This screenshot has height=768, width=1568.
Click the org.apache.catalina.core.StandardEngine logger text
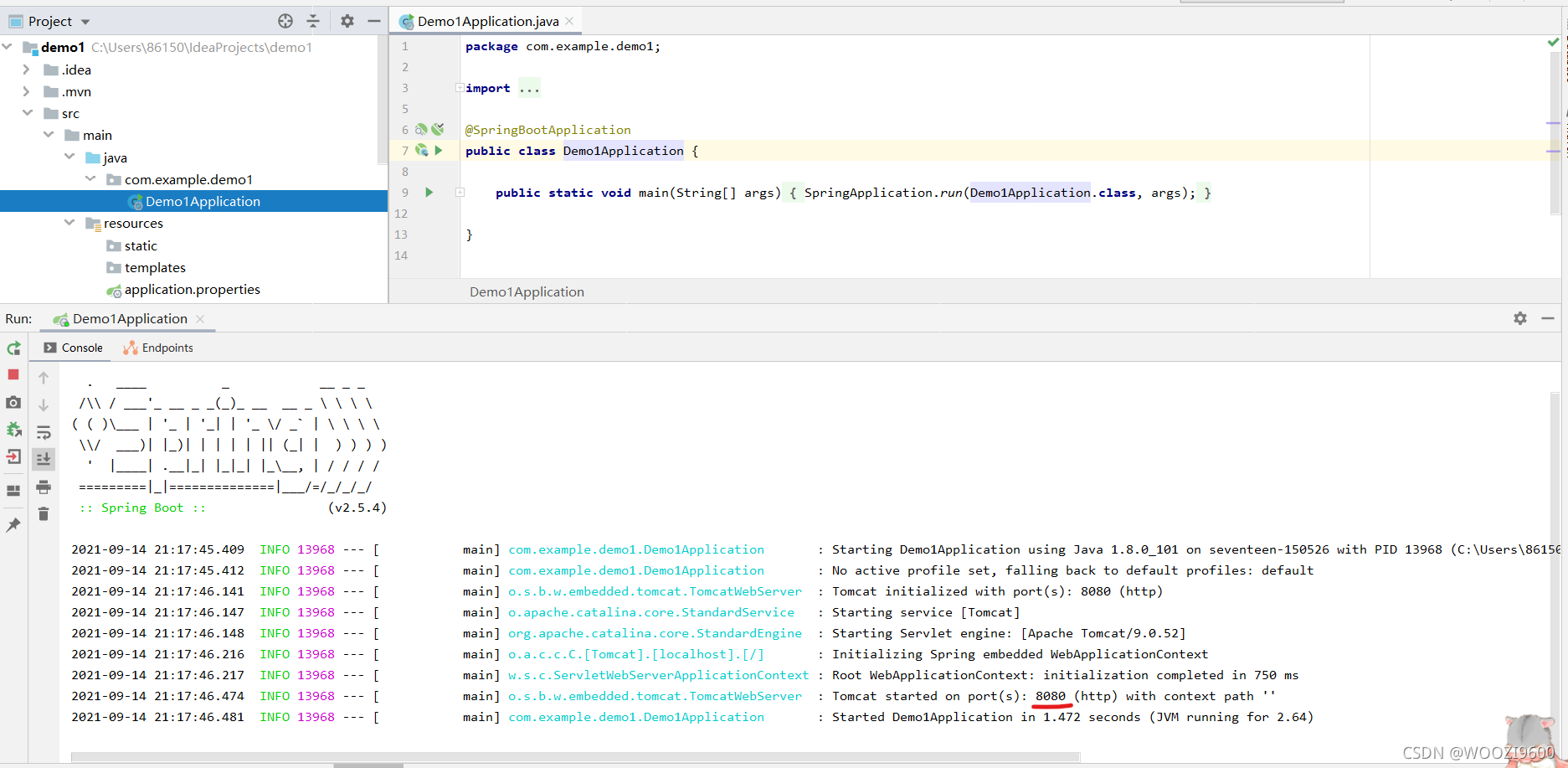pyautogui.click(x=655, y=633)
